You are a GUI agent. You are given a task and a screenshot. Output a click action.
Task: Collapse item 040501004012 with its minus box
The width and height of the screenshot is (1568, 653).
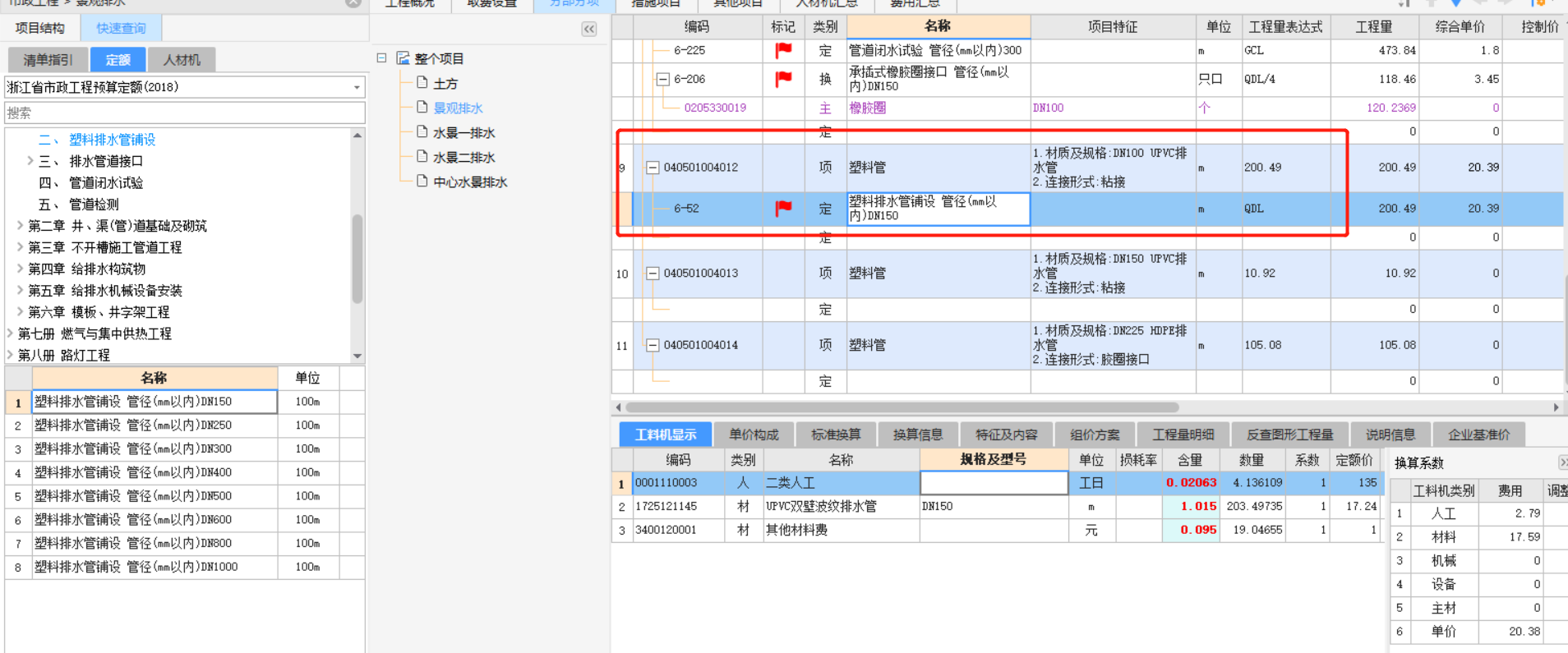pyautogui.click(x=653, y=168)
